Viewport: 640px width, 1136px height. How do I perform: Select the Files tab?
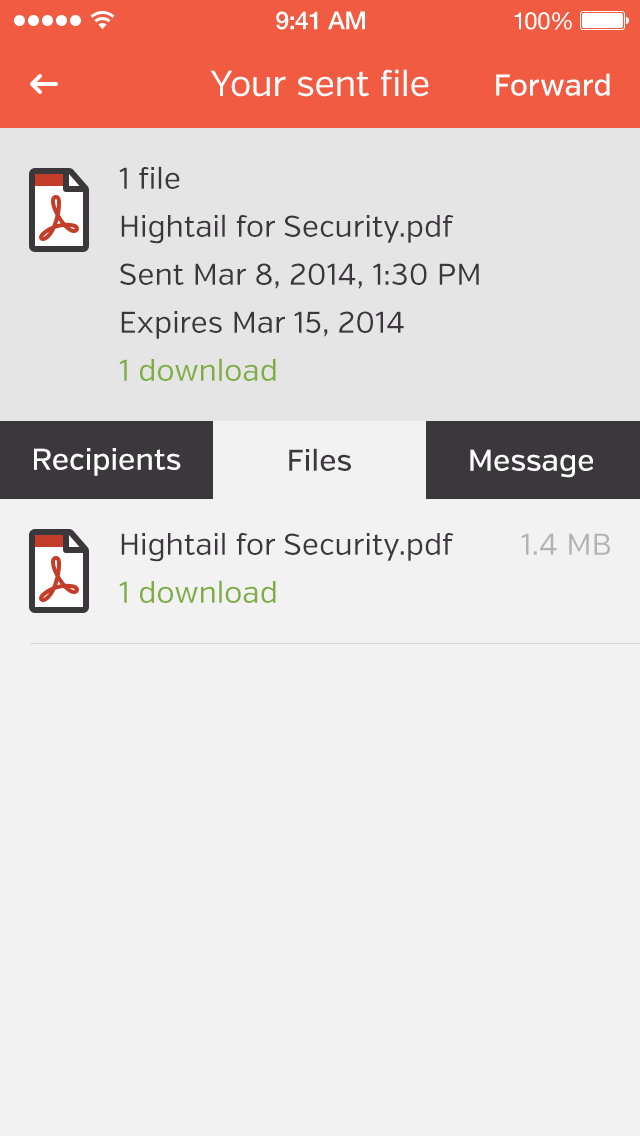point(319,460)
